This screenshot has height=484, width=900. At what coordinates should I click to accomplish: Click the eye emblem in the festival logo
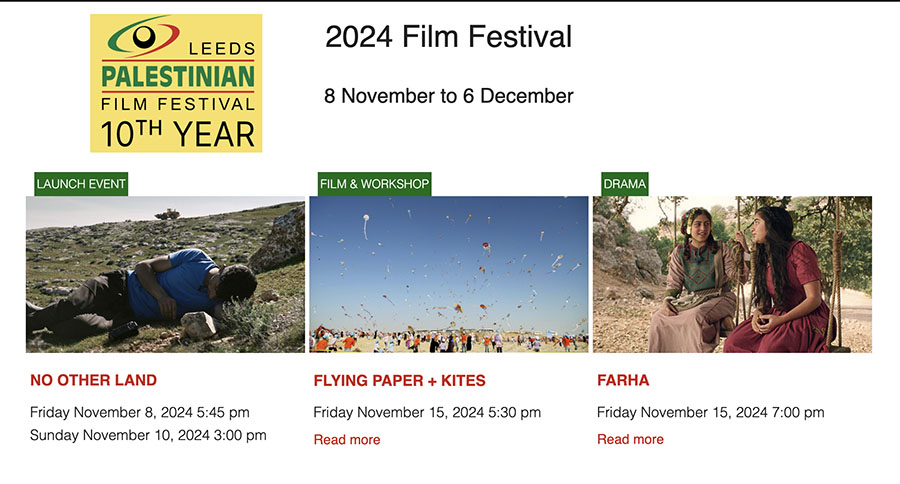(144, 38)
